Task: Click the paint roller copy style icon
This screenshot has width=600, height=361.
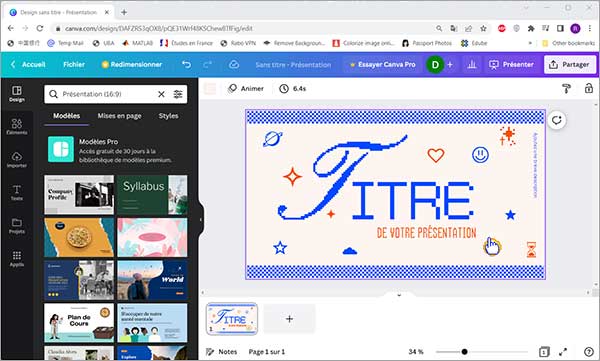Action: (x=566, y=88)
